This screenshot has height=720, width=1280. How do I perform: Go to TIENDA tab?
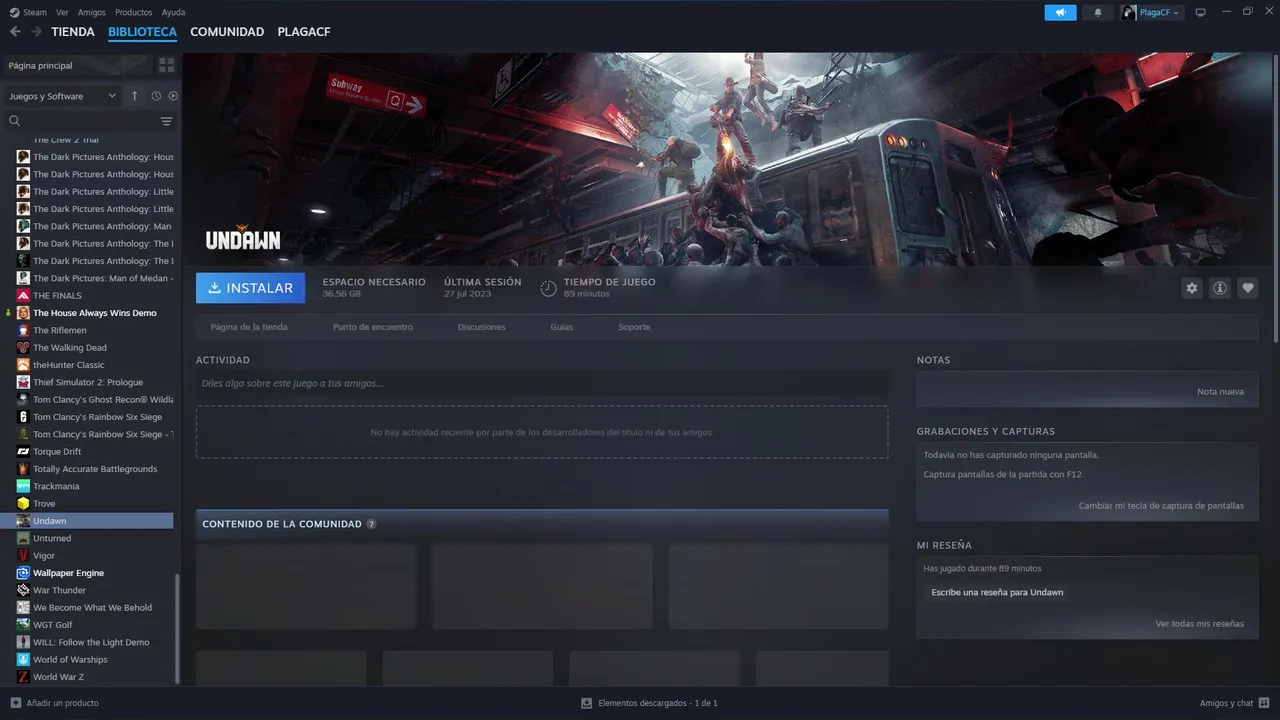[73, 32]
